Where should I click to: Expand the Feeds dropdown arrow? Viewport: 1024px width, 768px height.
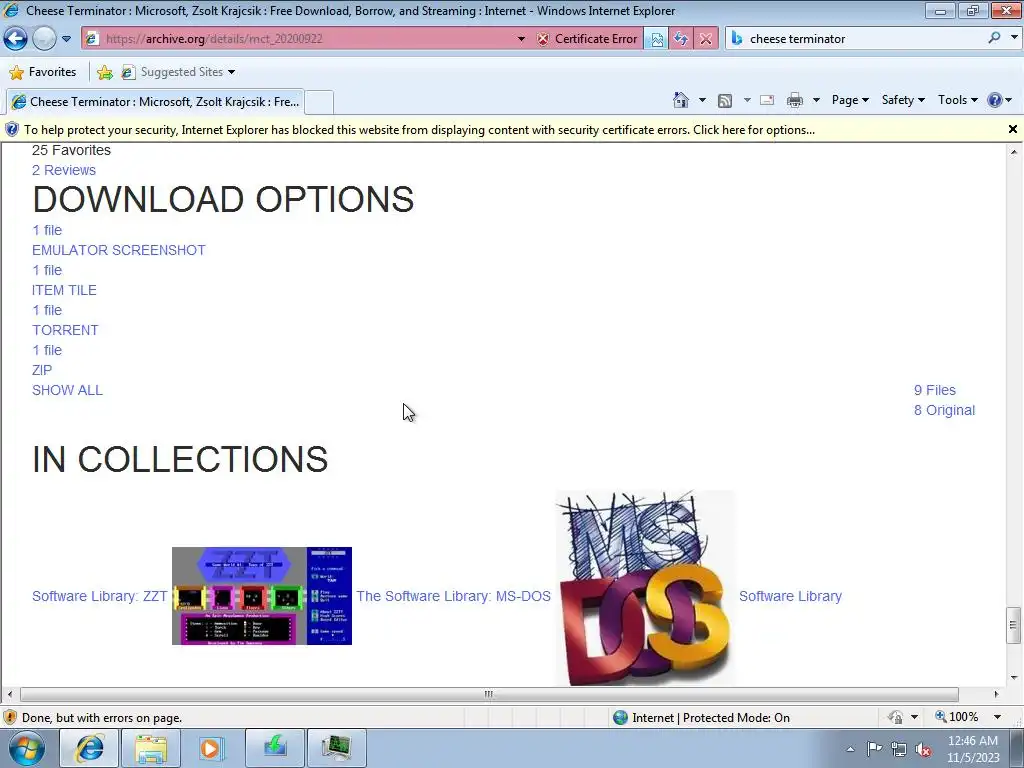pyautogui.click(x=746, y=100)
